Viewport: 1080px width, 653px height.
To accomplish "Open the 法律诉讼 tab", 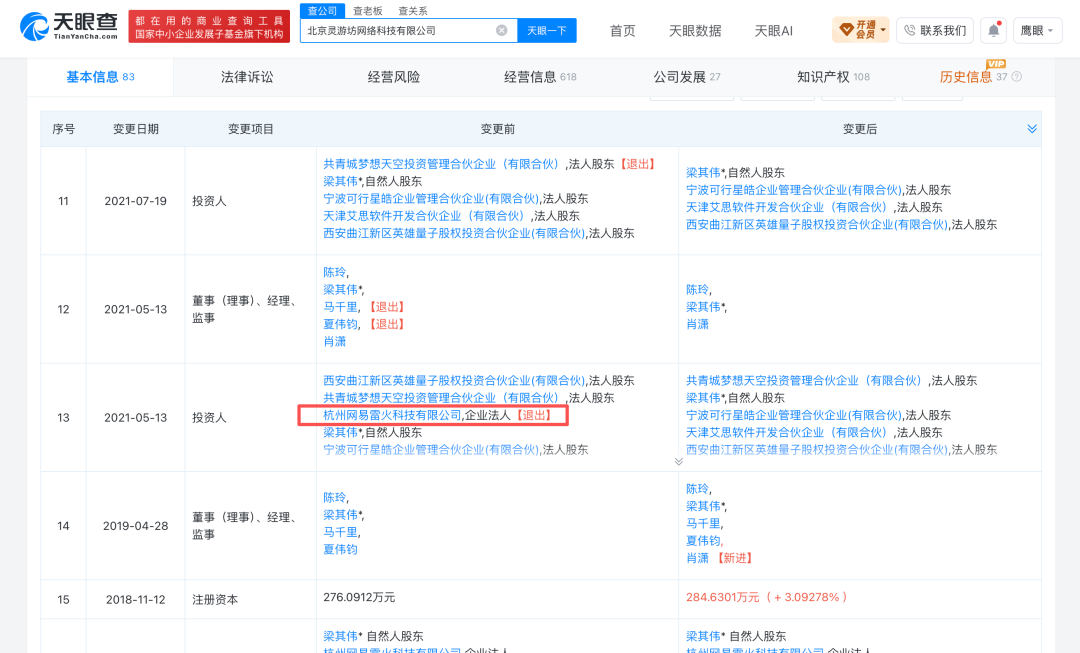I will pyautogui.click(x=247, y=77).
